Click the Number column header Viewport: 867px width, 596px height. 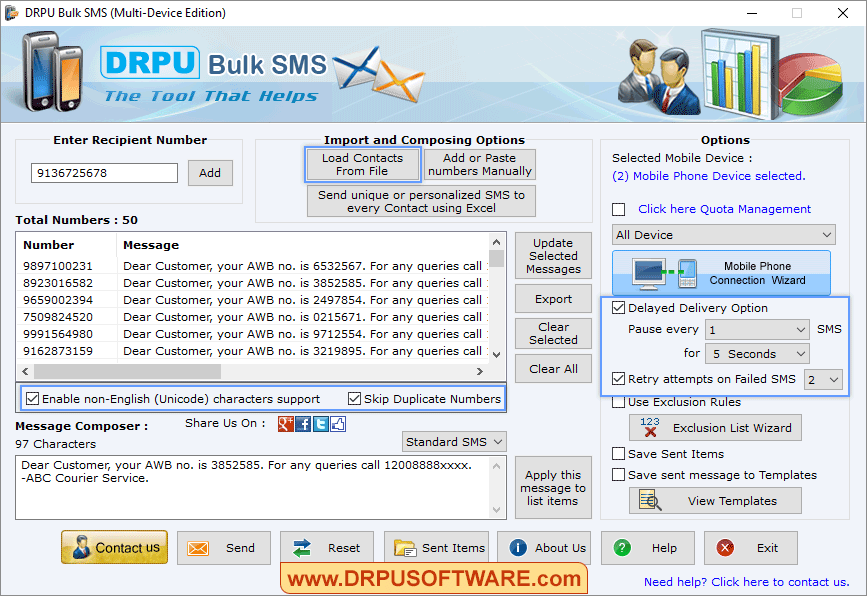pos(67,245)
